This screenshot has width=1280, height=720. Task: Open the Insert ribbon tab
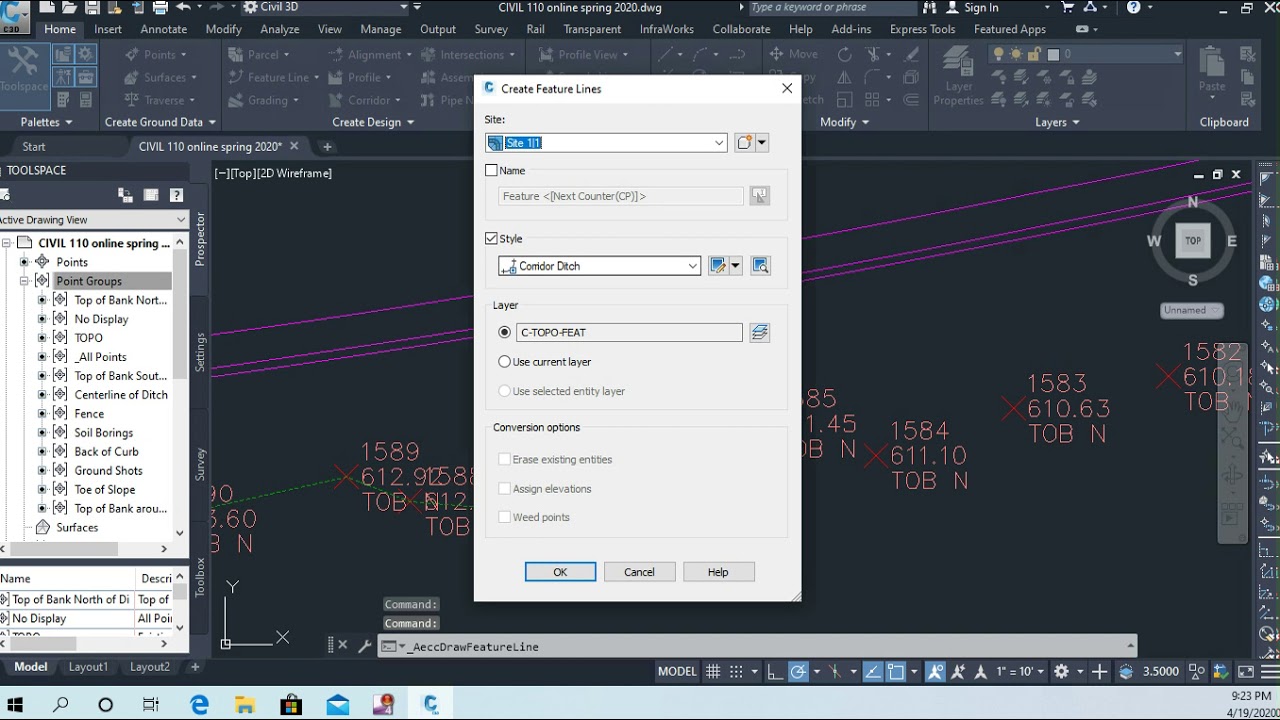pos(108,29)
